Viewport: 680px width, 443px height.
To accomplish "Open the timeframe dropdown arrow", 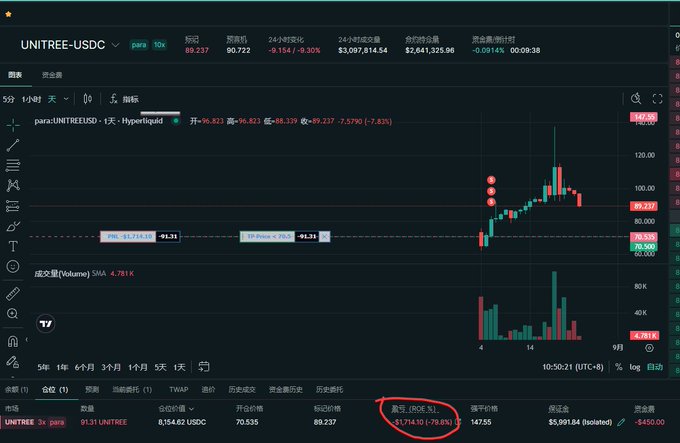I will (x=66, y=99).
